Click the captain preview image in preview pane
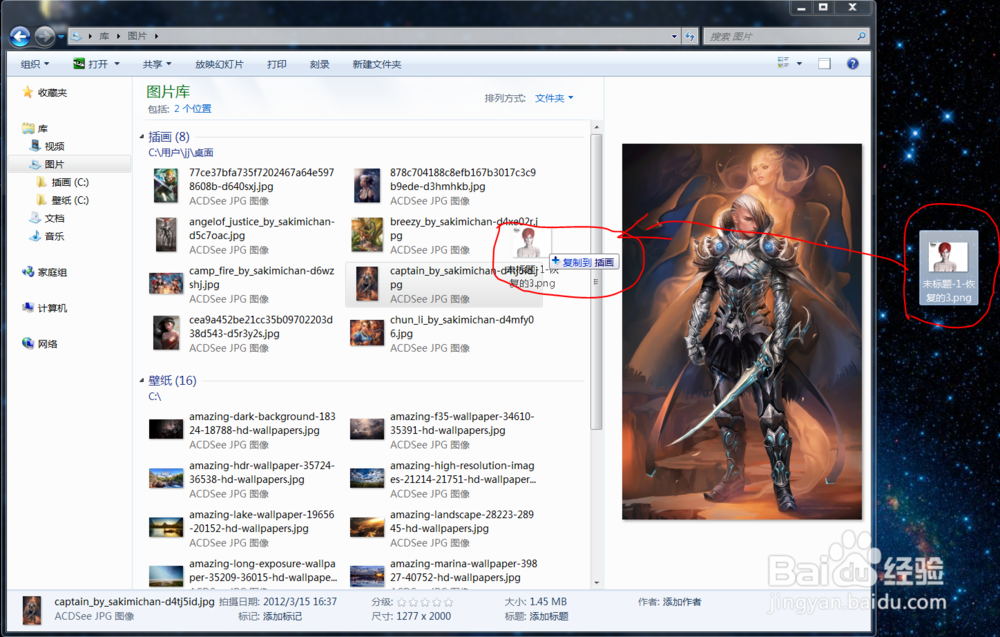Viewport: 1000px width, 637px height. [x=742, y=332]
